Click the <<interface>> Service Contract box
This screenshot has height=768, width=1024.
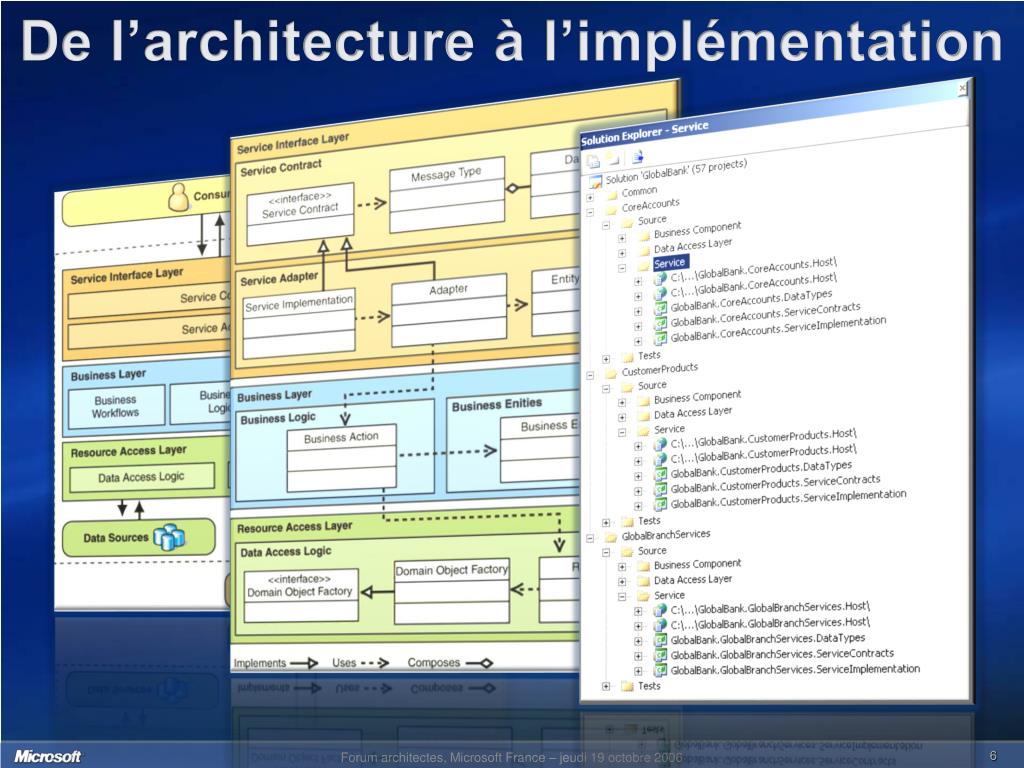[300, 214]
